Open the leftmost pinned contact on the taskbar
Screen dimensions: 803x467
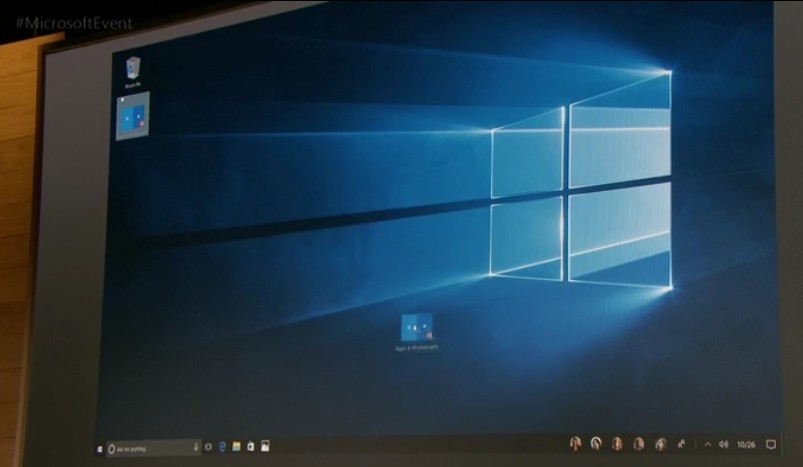pos(575,443)
